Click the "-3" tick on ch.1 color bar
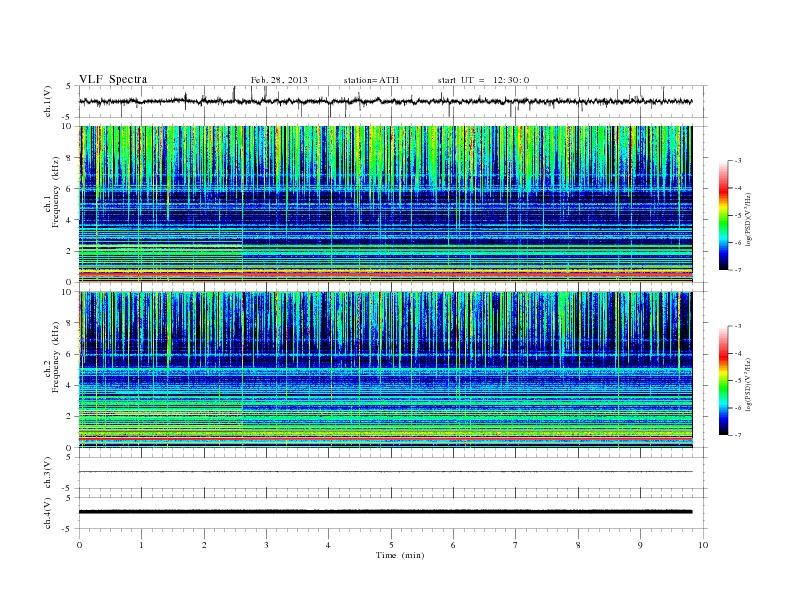This screenshot has height=612, width=792. 738,161
